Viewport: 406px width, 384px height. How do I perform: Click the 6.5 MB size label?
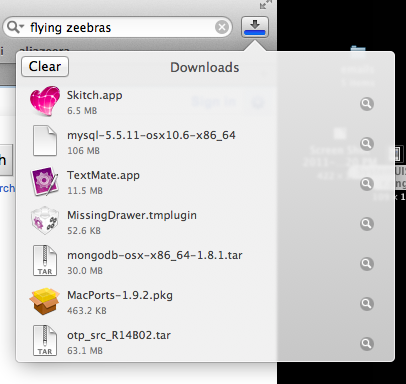[82, 111]
